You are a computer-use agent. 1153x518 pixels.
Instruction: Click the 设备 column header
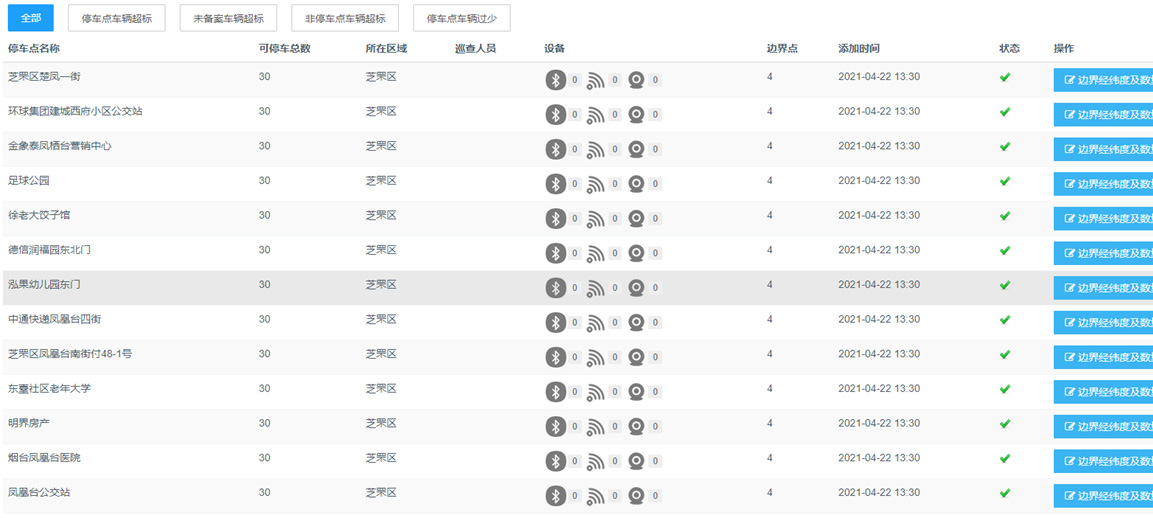coord(554,49)
